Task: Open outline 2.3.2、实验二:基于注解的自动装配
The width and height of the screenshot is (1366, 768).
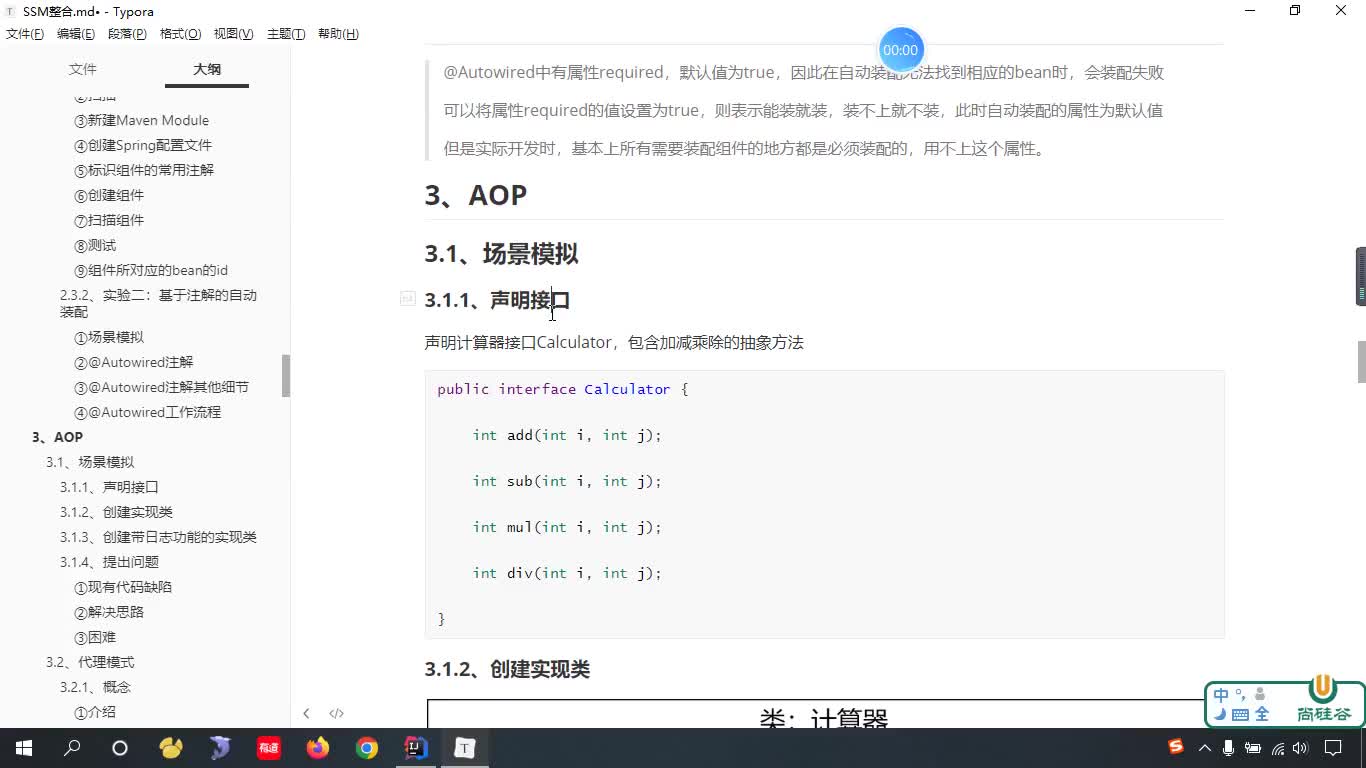Action: [158, 303]
